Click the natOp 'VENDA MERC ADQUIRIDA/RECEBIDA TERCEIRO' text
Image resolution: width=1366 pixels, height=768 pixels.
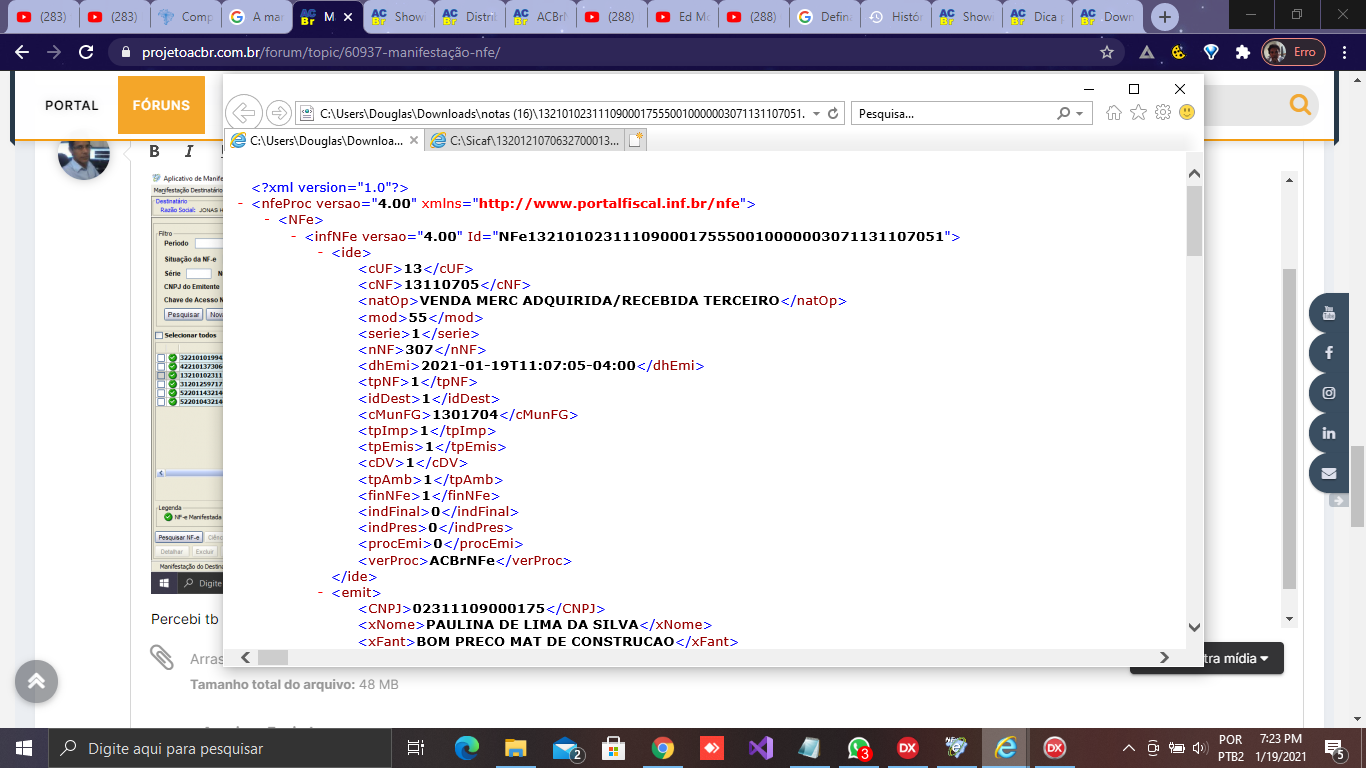coord(599,301)
